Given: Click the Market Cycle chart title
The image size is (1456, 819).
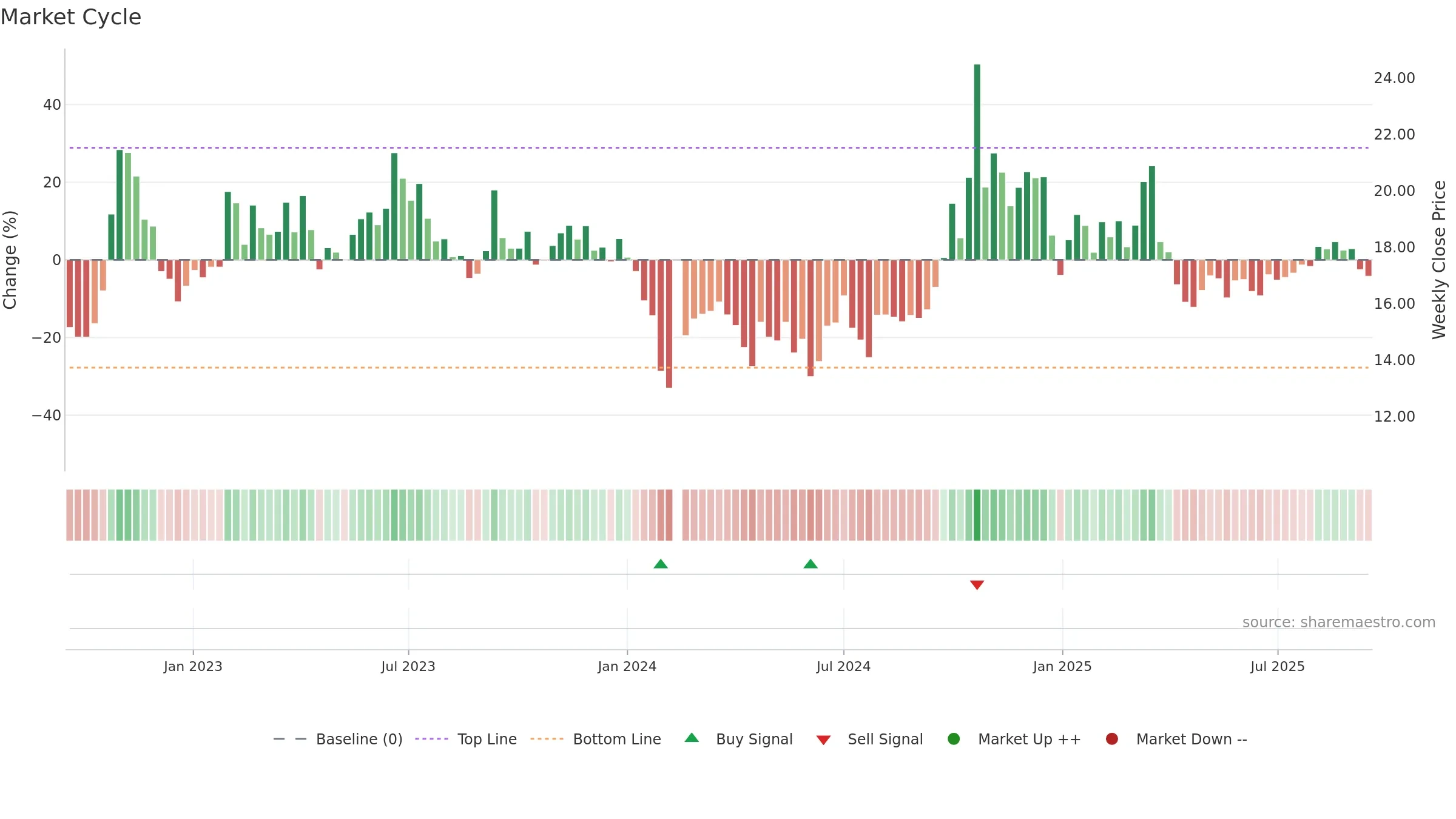Looking at the screenshot, I should [71, 17].
